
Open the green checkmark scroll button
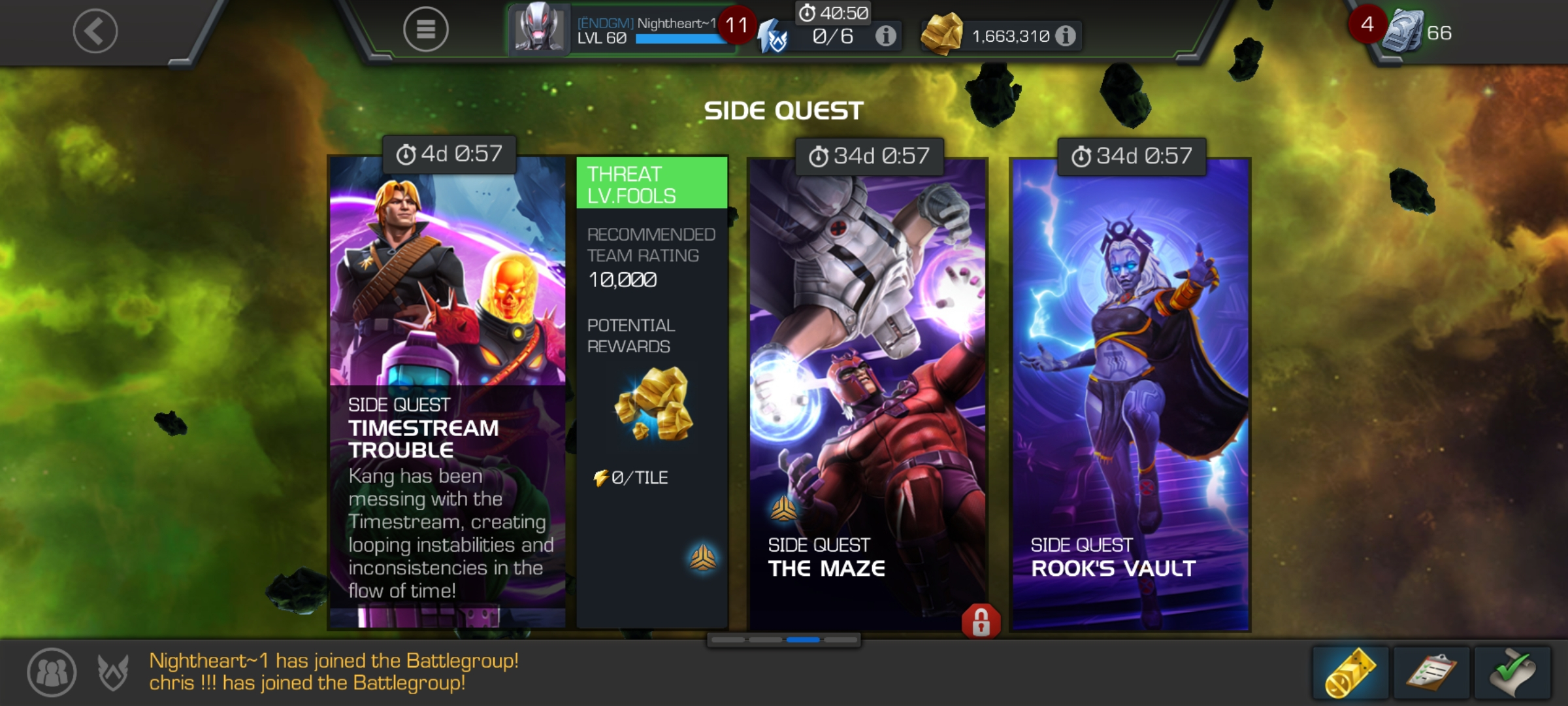pyautogui.click(x=1512, y=673)
